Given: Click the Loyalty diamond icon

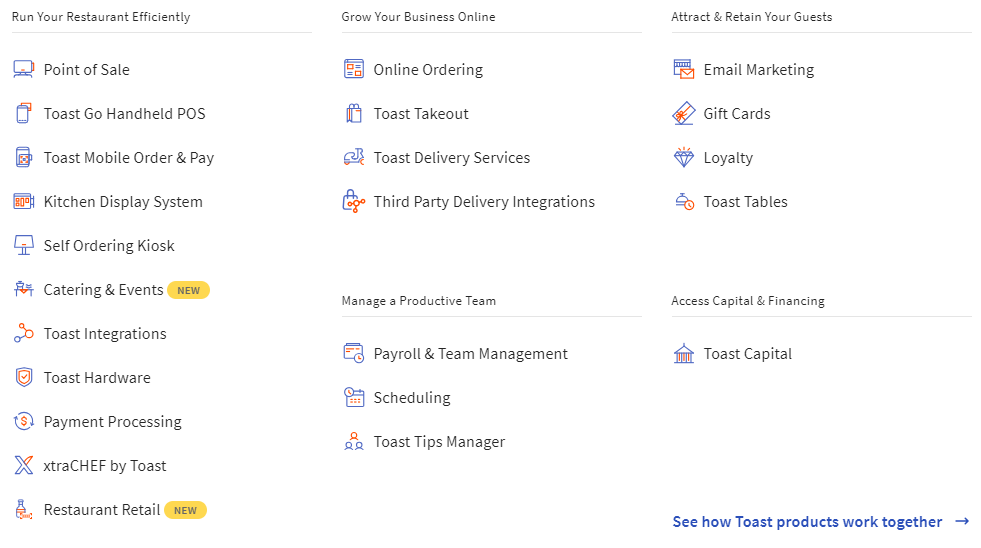Looking at the screenshot, I should pyautogui.click(x=684, y=158).
